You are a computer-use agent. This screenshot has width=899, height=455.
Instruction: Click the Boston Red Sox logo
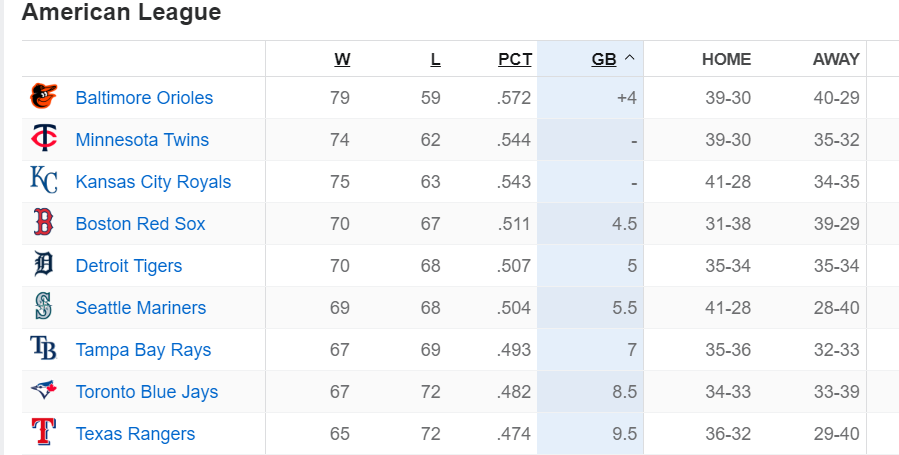pyautogui.click(x=44, y=223)
